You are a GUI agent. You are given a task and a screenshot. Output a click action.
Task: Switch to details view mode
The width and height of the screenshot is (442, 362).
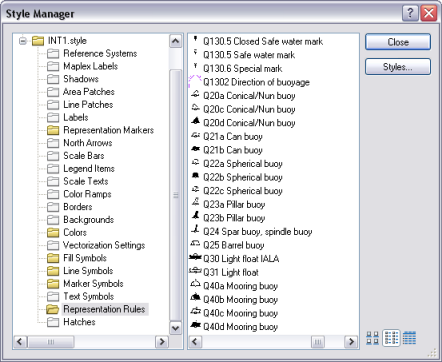409,338
